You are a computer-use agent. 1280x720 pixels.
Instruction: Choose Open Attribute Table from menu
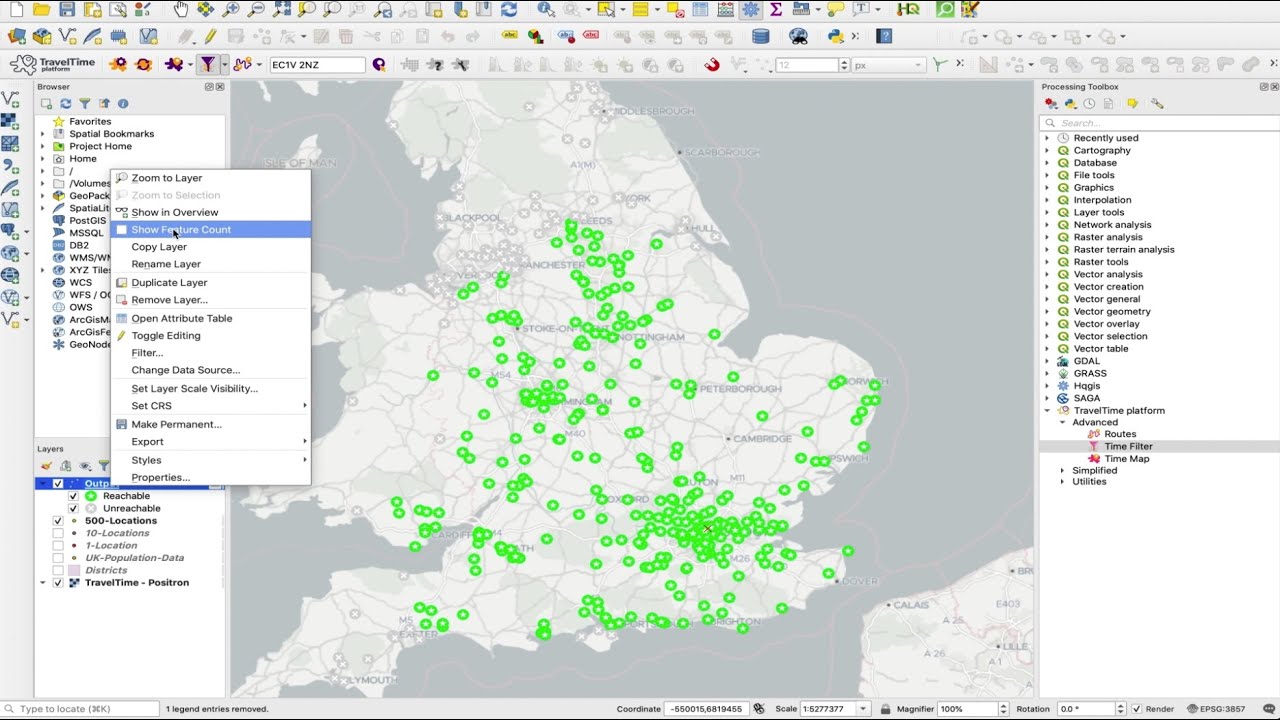click(211, 318)
